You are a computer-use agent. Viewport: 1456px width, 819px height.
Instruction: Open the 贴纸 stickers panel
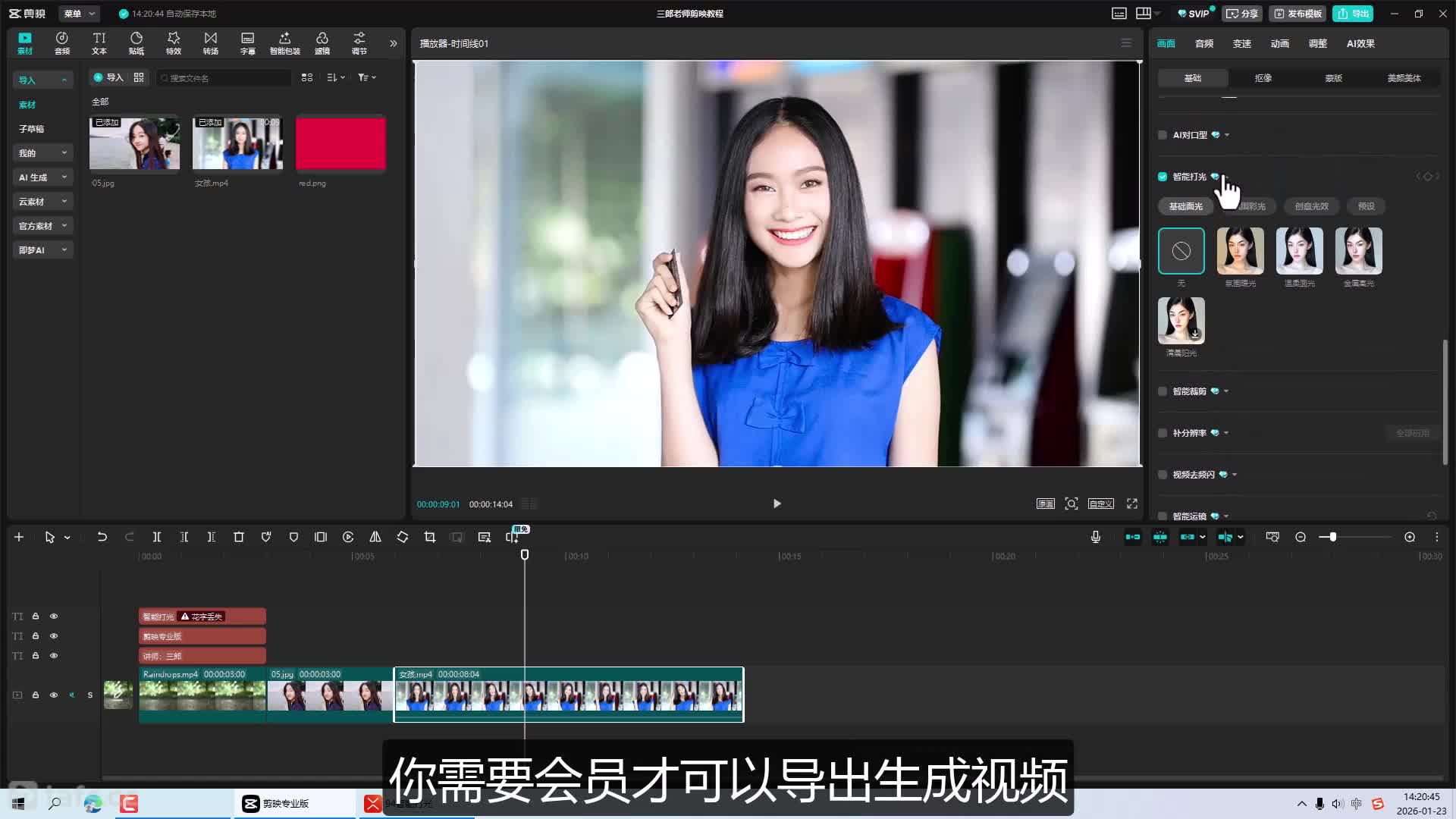point(136,42)
